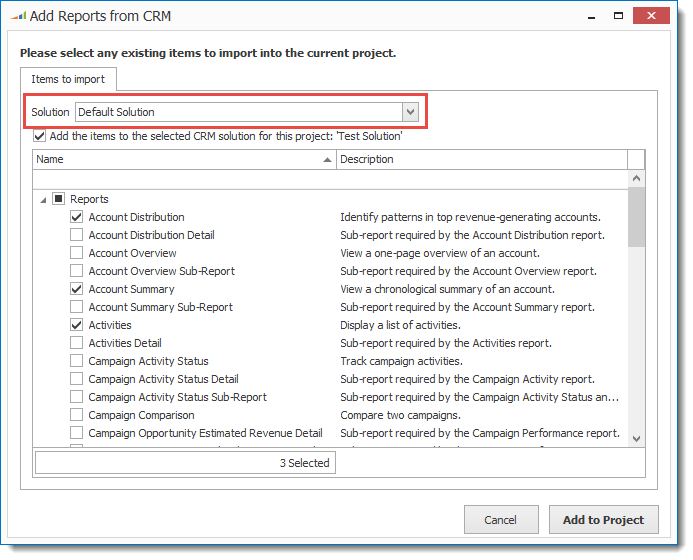Click scrollbar down arrow in report list
693x560 pixels.
coord(636,439)
